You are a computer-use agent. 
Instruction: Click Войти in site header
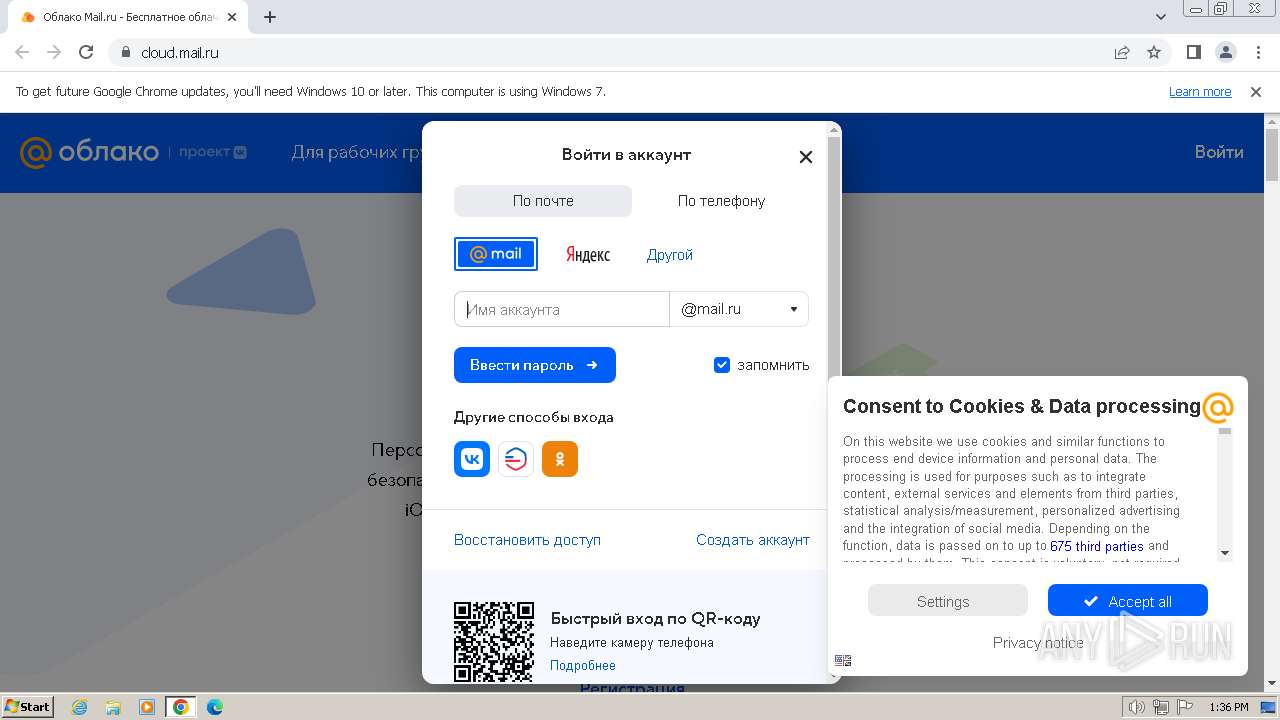[x=1219, y=152]
